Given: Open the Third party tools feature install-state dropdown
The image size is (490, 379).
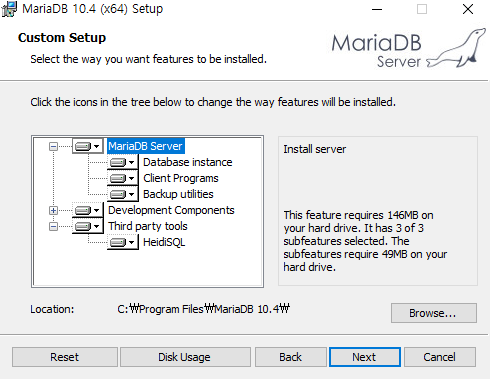Looking at the screenshot, I should coord(88,226).
